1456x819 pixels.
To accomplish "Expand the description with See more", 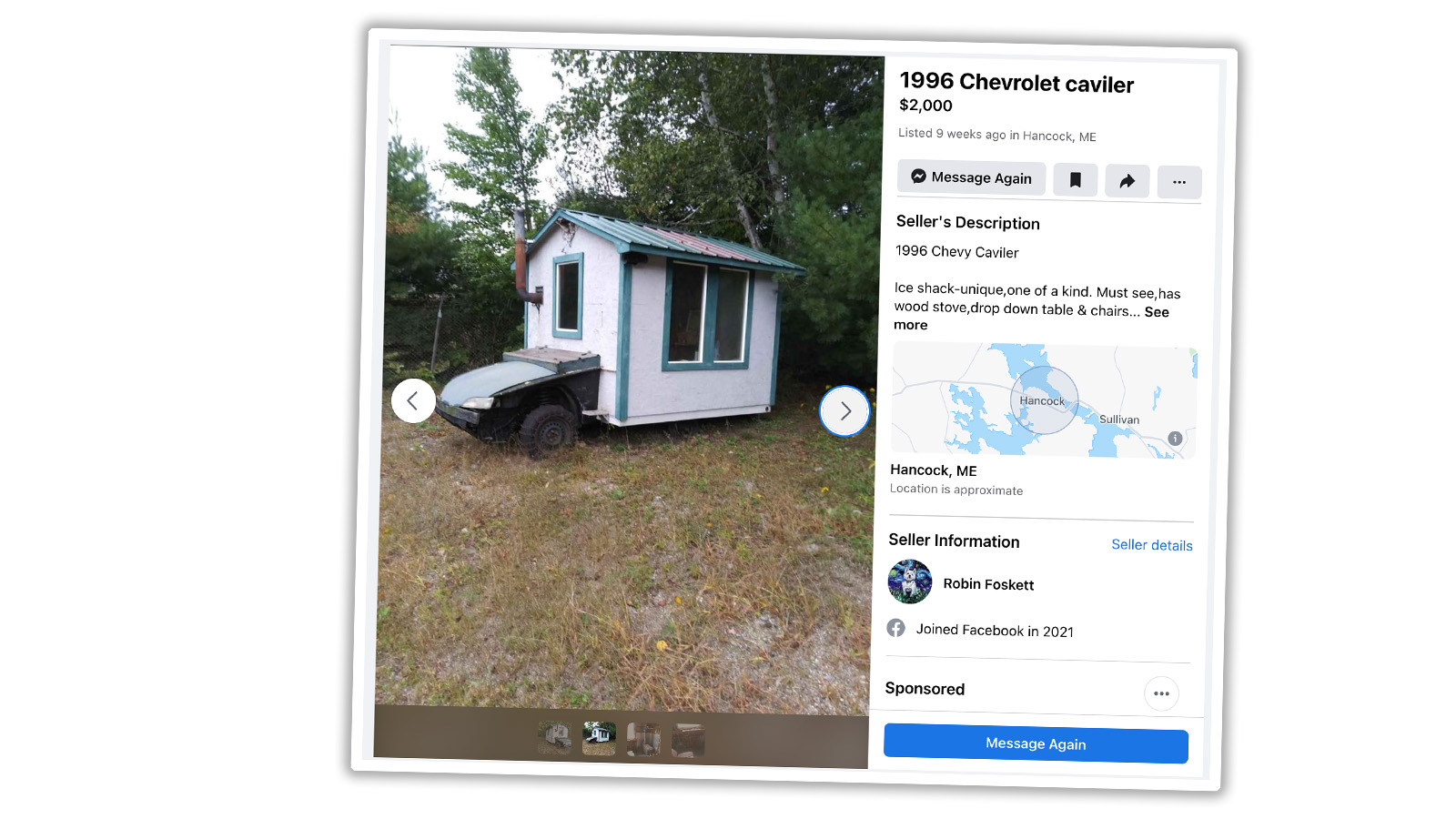I will click(x=1032, y=318).
